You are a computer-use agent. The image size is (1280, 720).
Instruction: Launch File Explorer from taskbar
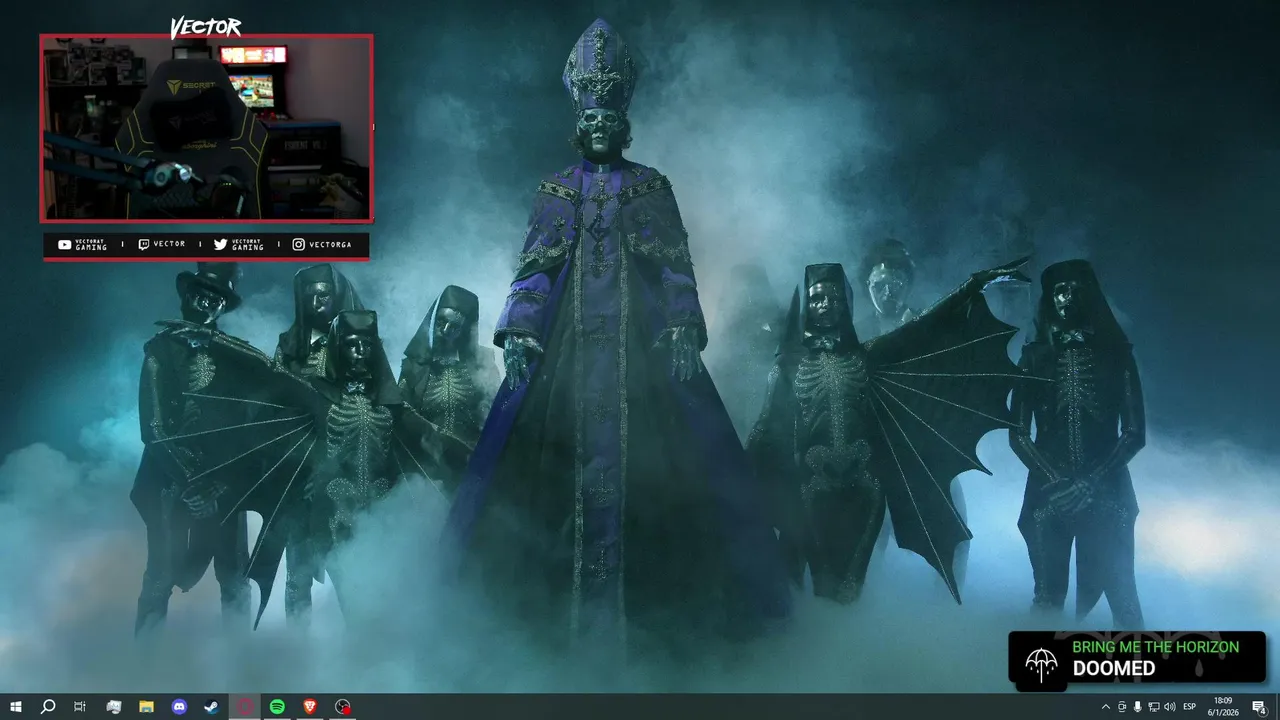click(x=146, y=707)
